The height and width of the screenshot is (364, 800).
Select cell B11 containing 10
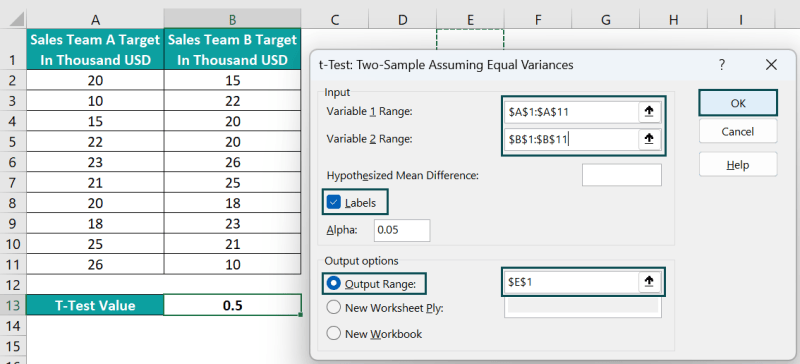pyautogui.click(x=232, y=264)
